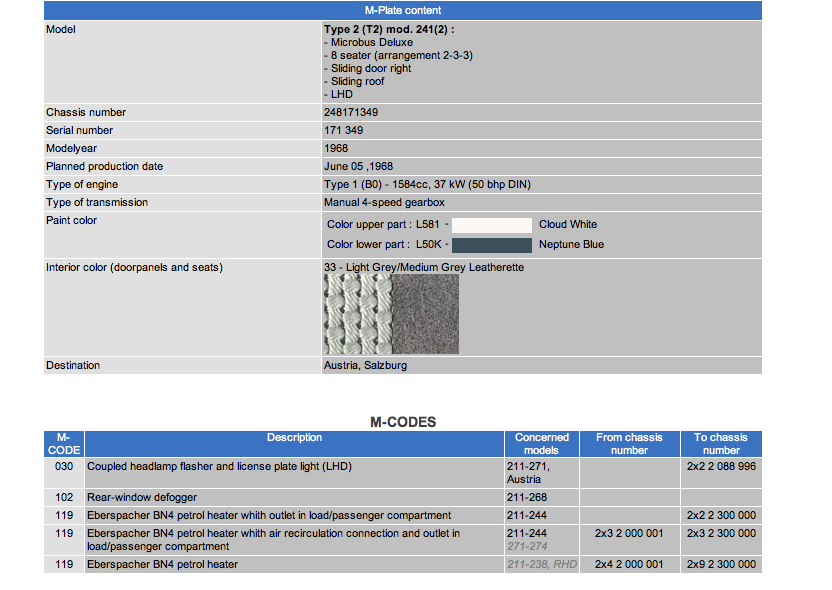Click the light grey woven interior thumbnail
Viewport: 832px width, 590px height.
click(357, 314)
